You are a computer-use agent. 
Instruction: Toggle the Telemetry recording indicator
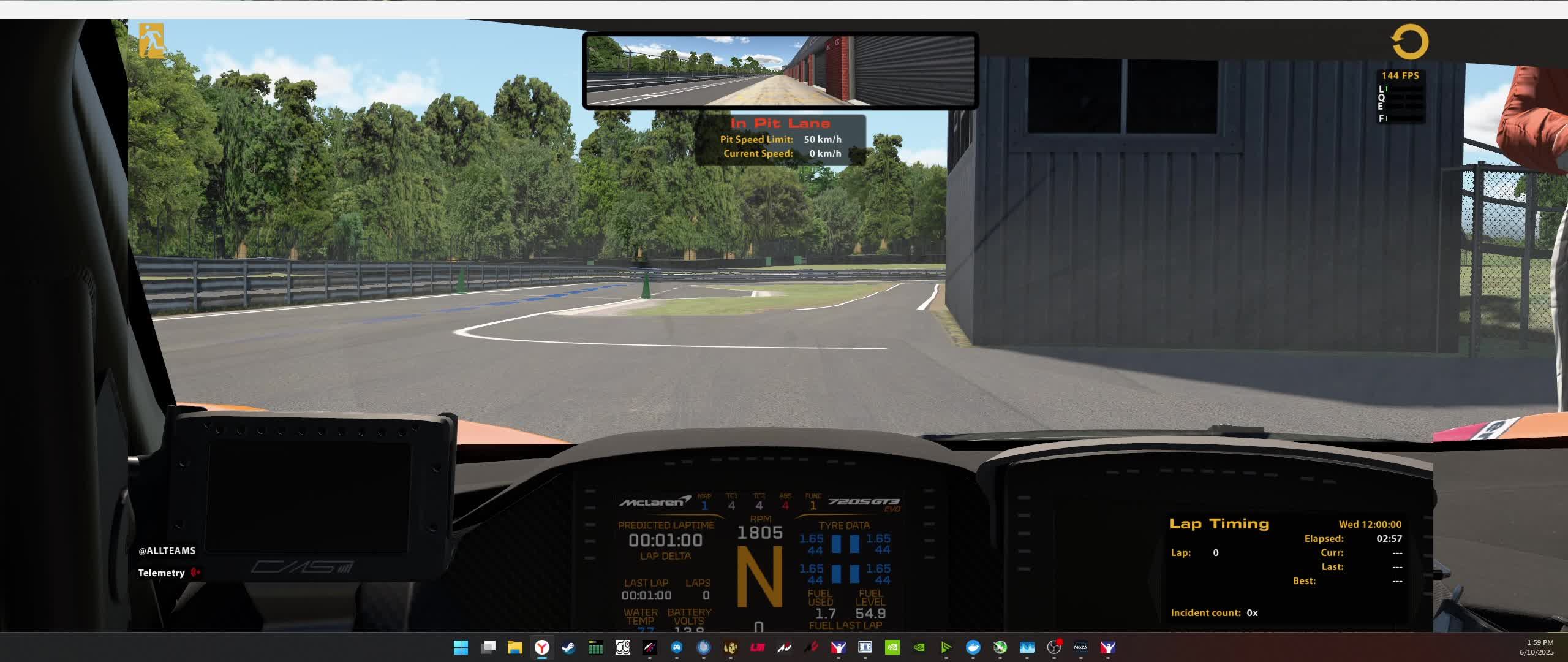pyautogui.click(x=195, y=573)
